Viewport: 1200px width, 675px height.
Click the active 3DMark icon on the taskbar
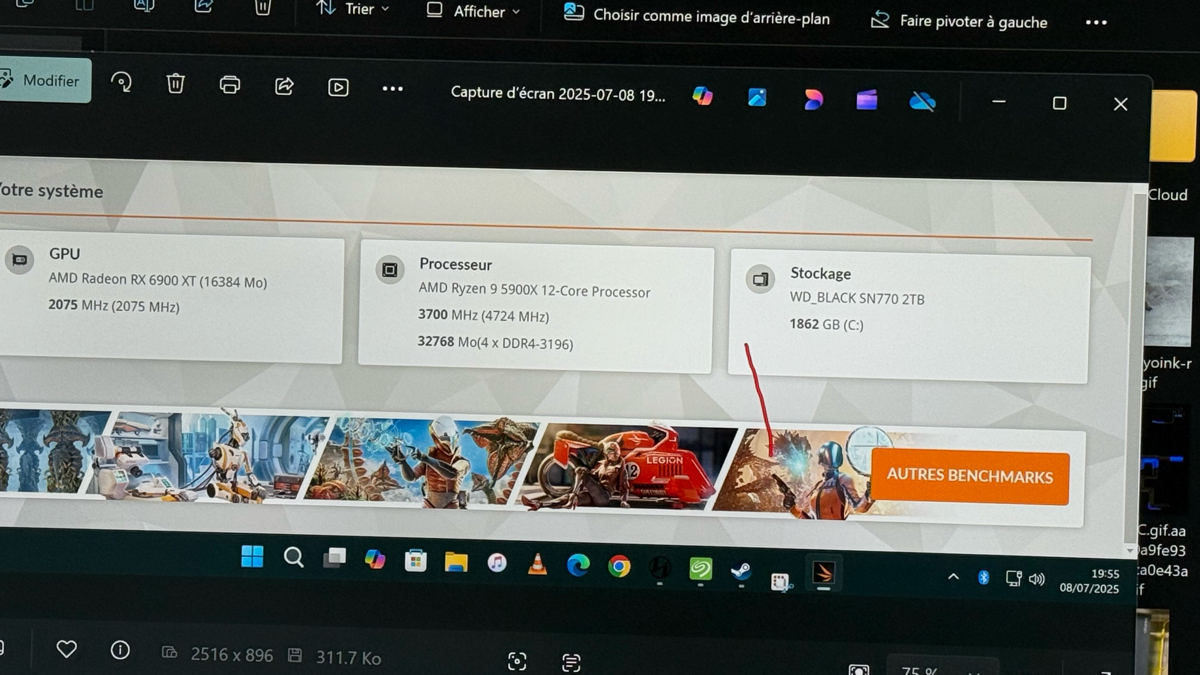pyautogui.click(x=823, y=573)
